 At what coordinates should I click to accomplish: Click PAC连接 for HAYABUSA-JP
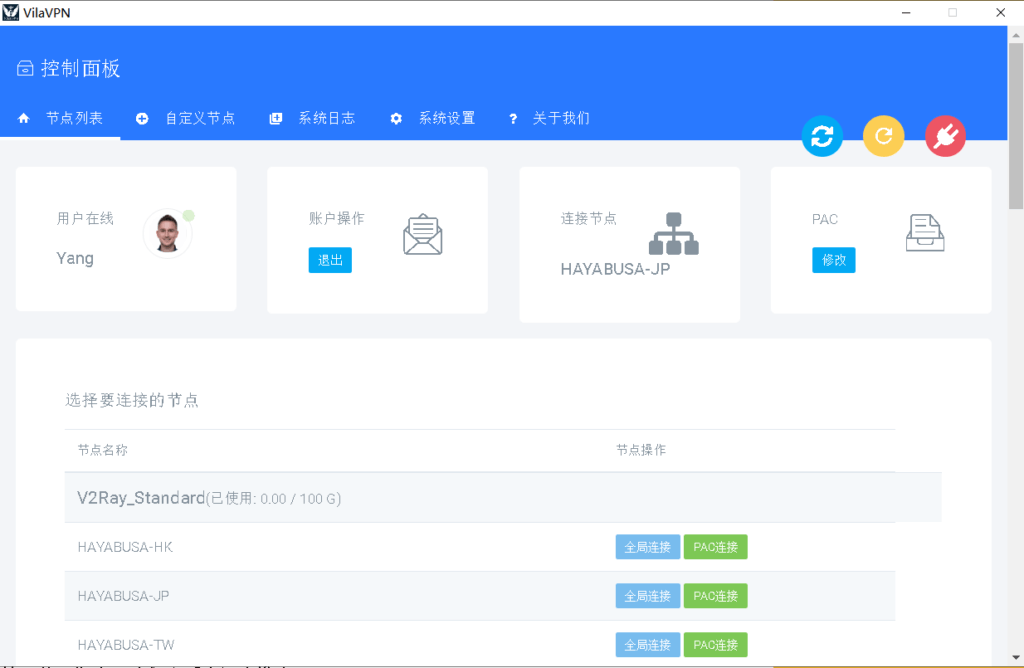click(x=715, y=596)
